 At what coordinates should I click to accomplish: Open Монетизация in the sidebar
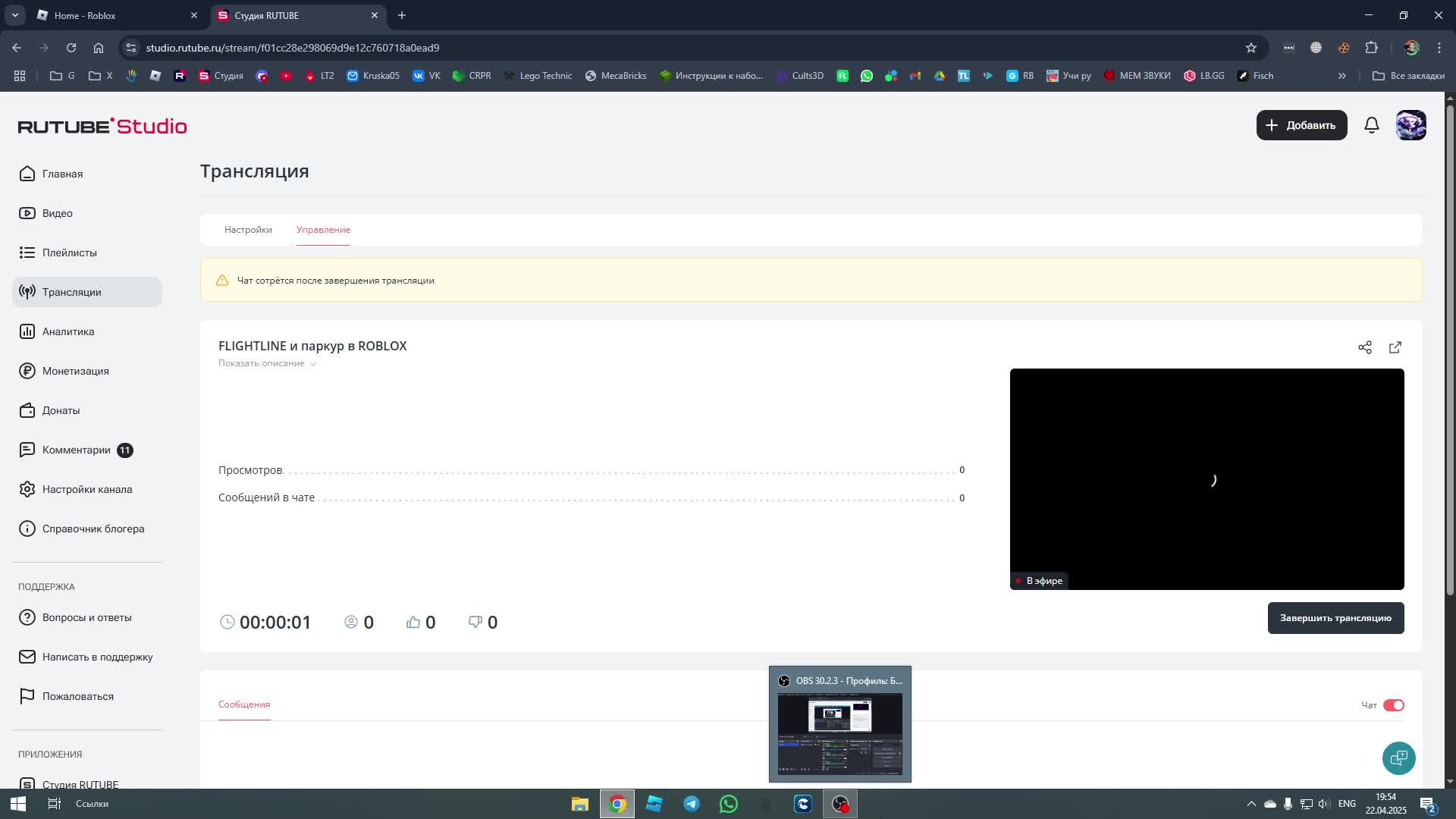[x=86, y=371]
